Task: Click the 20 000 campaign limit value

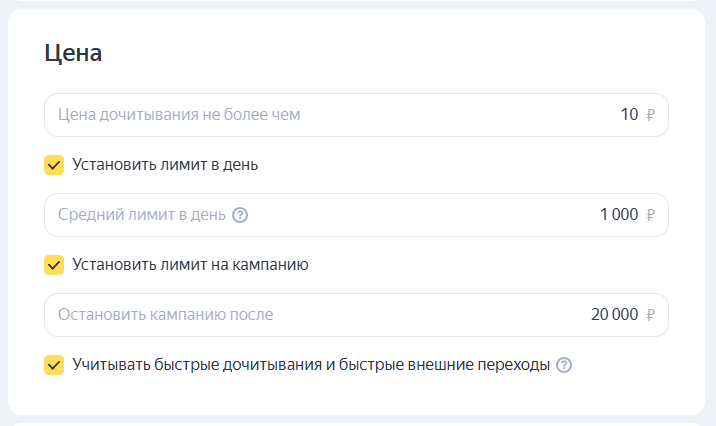Action: pos(614,315)
